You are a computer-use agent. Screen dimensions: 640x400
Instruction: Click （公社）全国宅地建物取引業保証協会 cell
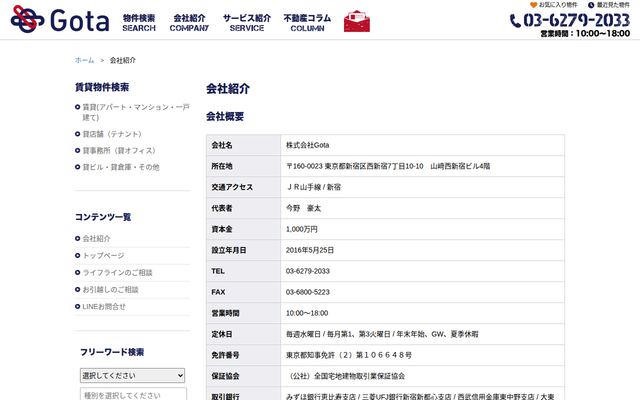pyautogui.click(x=422, y=376)
